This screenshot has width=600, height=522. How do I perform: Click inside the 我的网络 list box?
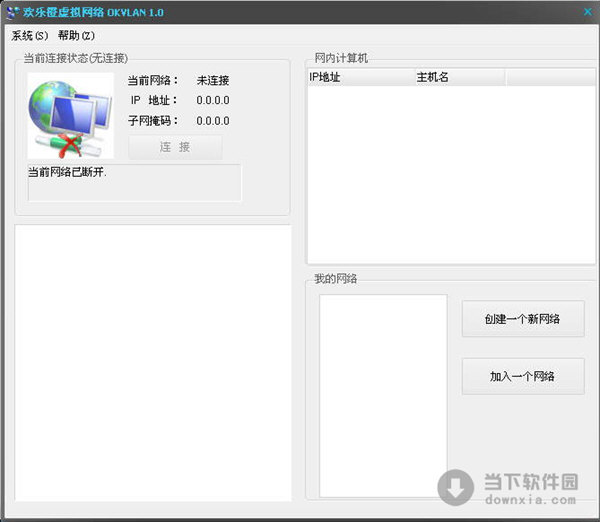point(383,395)
